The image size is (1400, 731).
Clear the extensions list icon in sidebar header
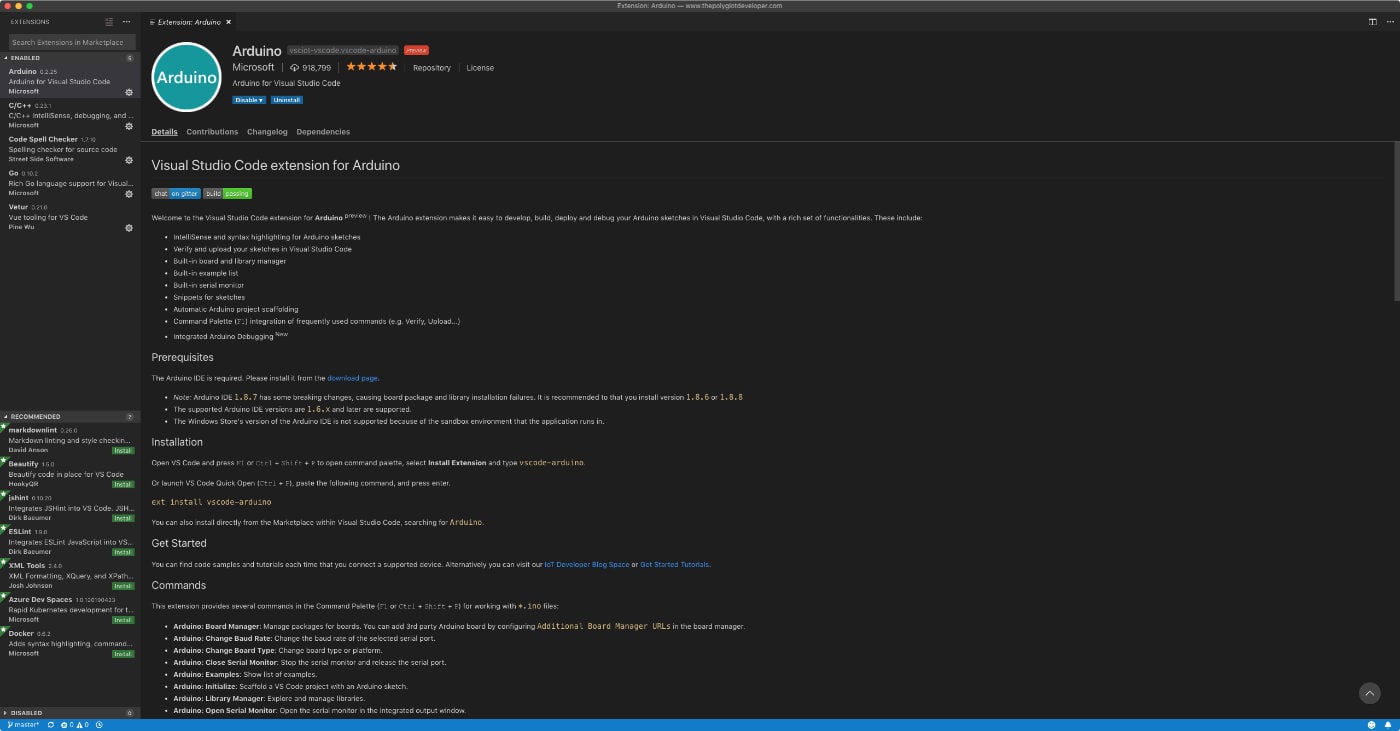click(109, 21)
